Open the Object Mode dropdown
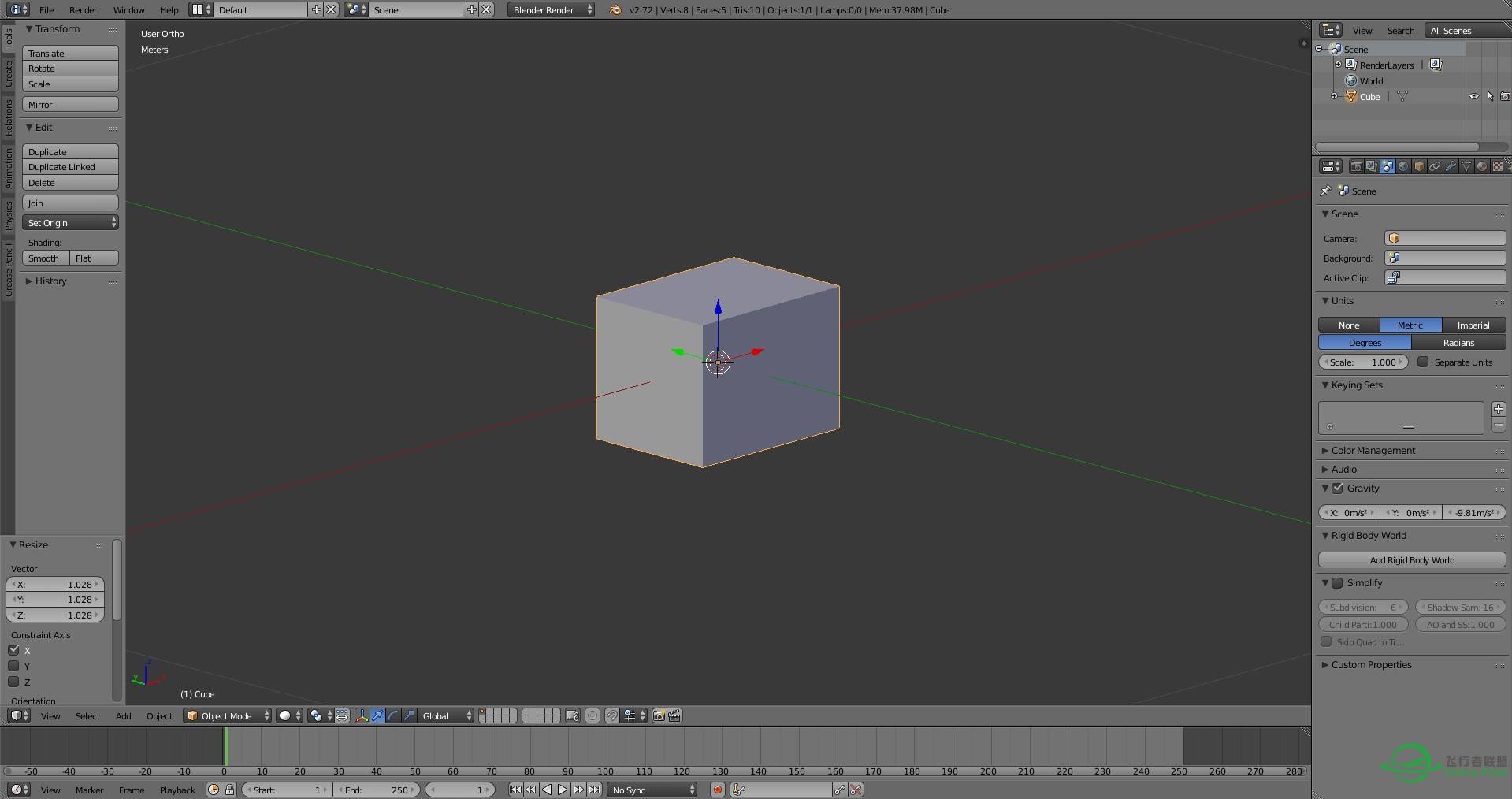 [x=227, y=715]
